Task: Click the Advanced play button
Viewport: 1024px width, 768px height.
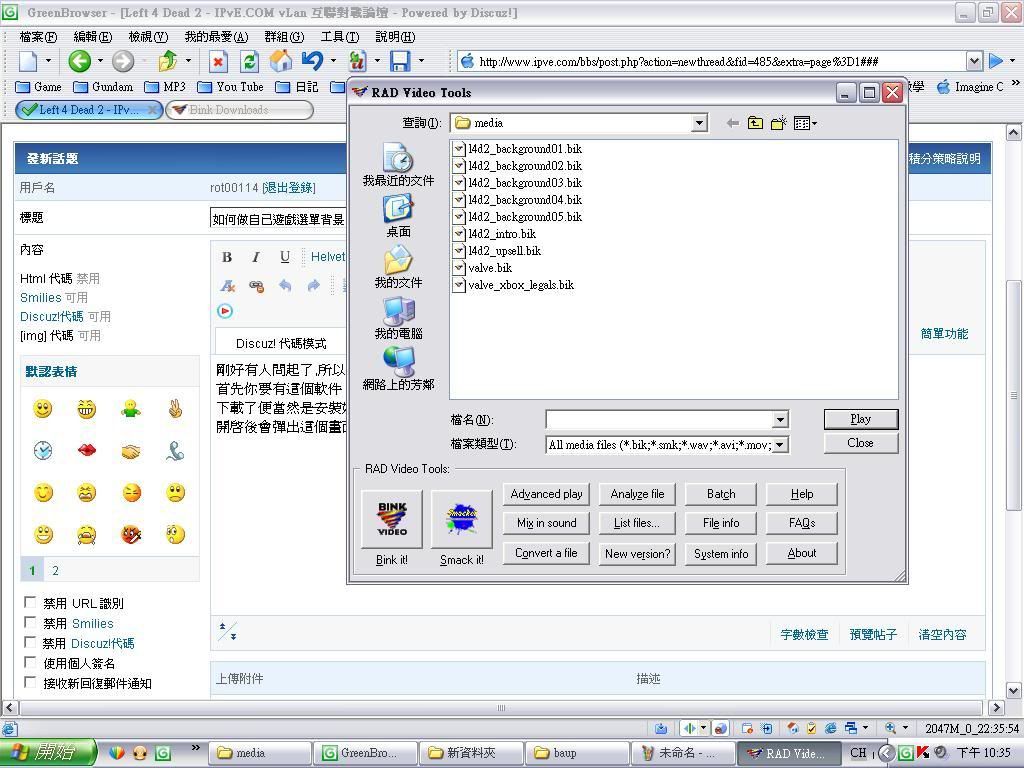Action: (x=546, y=494)
